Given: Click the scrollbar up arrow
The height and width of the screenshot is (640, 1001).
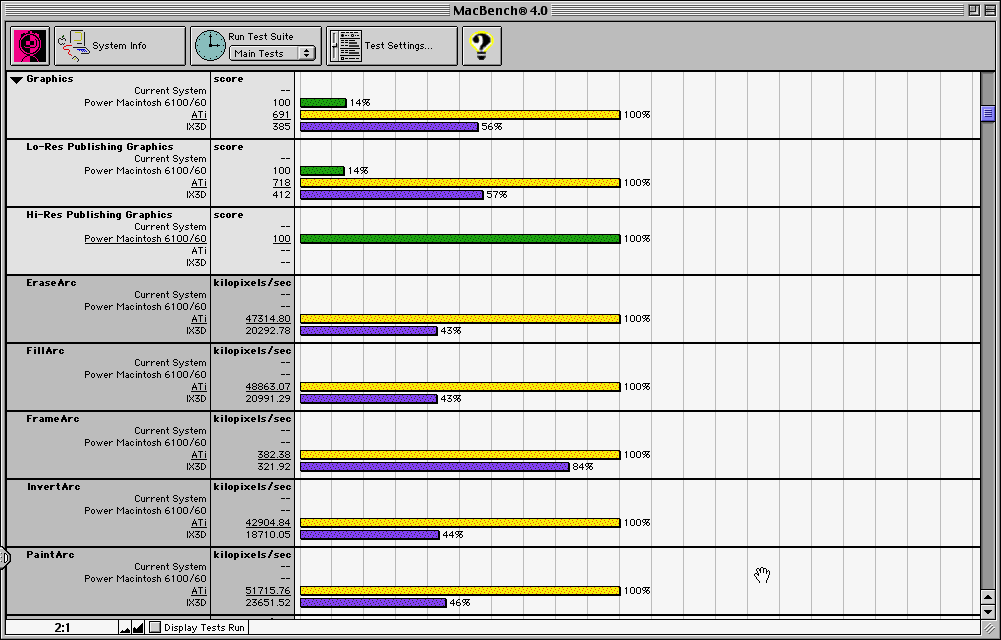Looking at the screenshot, I should (x=988, y=597).
